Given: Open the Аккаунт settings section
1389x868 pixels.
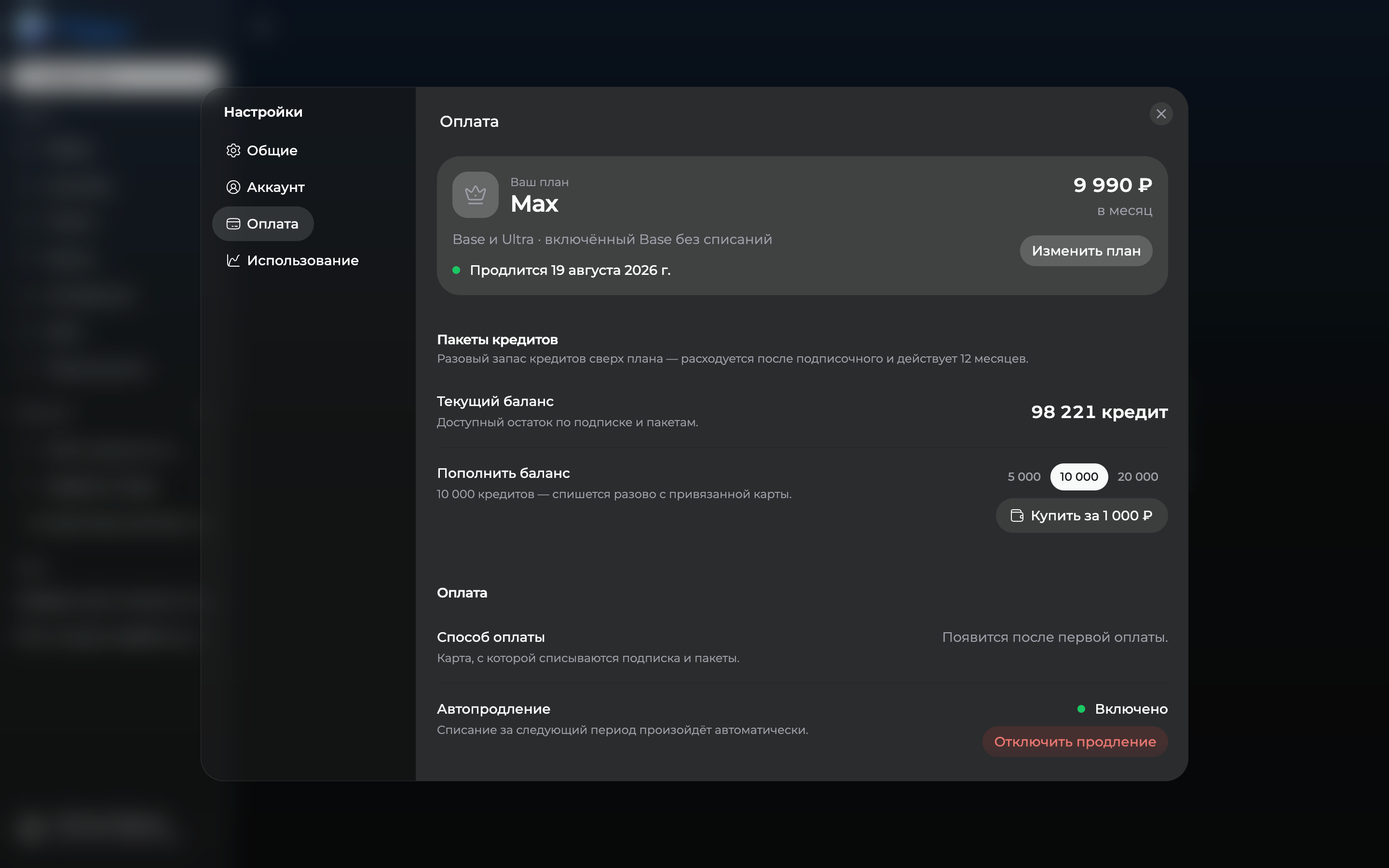Looking at the screenshot, I should pos(266,187).
